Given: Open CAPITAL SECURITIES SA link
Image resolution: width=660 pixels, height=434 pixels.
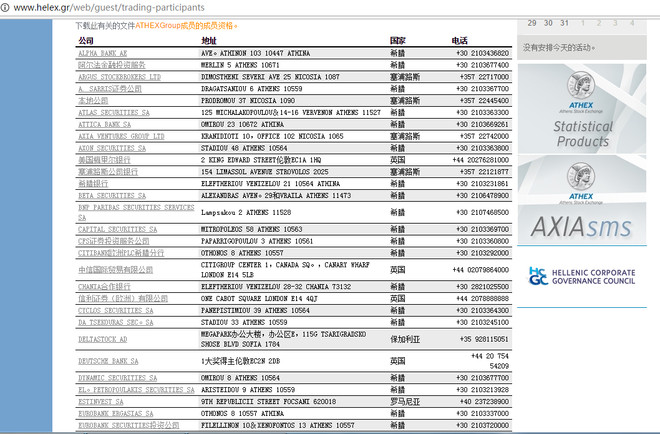Looking at the screenshot, I should tap(117, 229).
